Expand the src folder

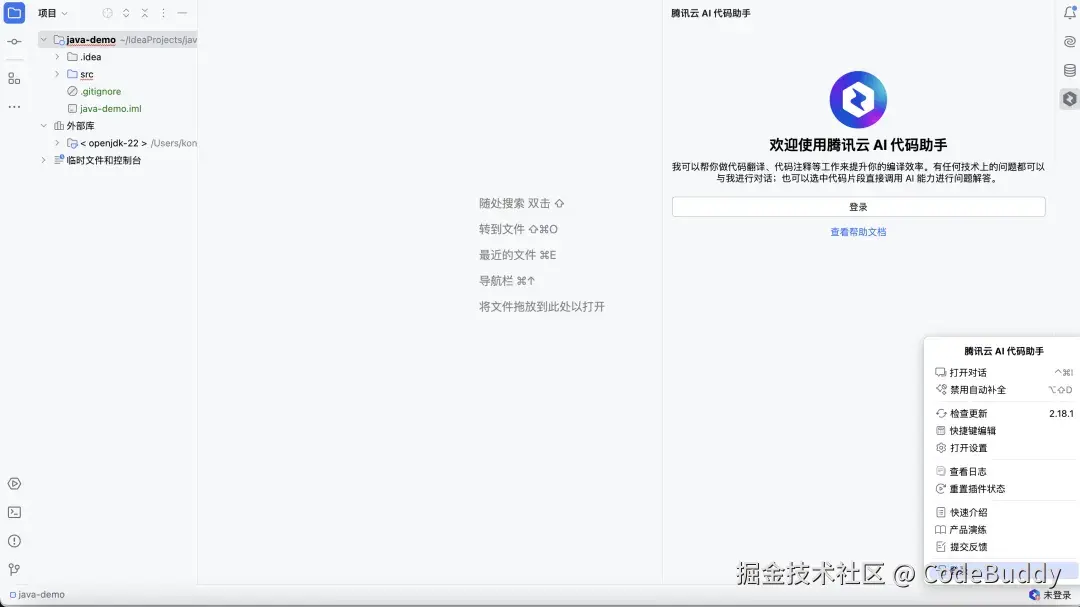(x=57, y=74)
